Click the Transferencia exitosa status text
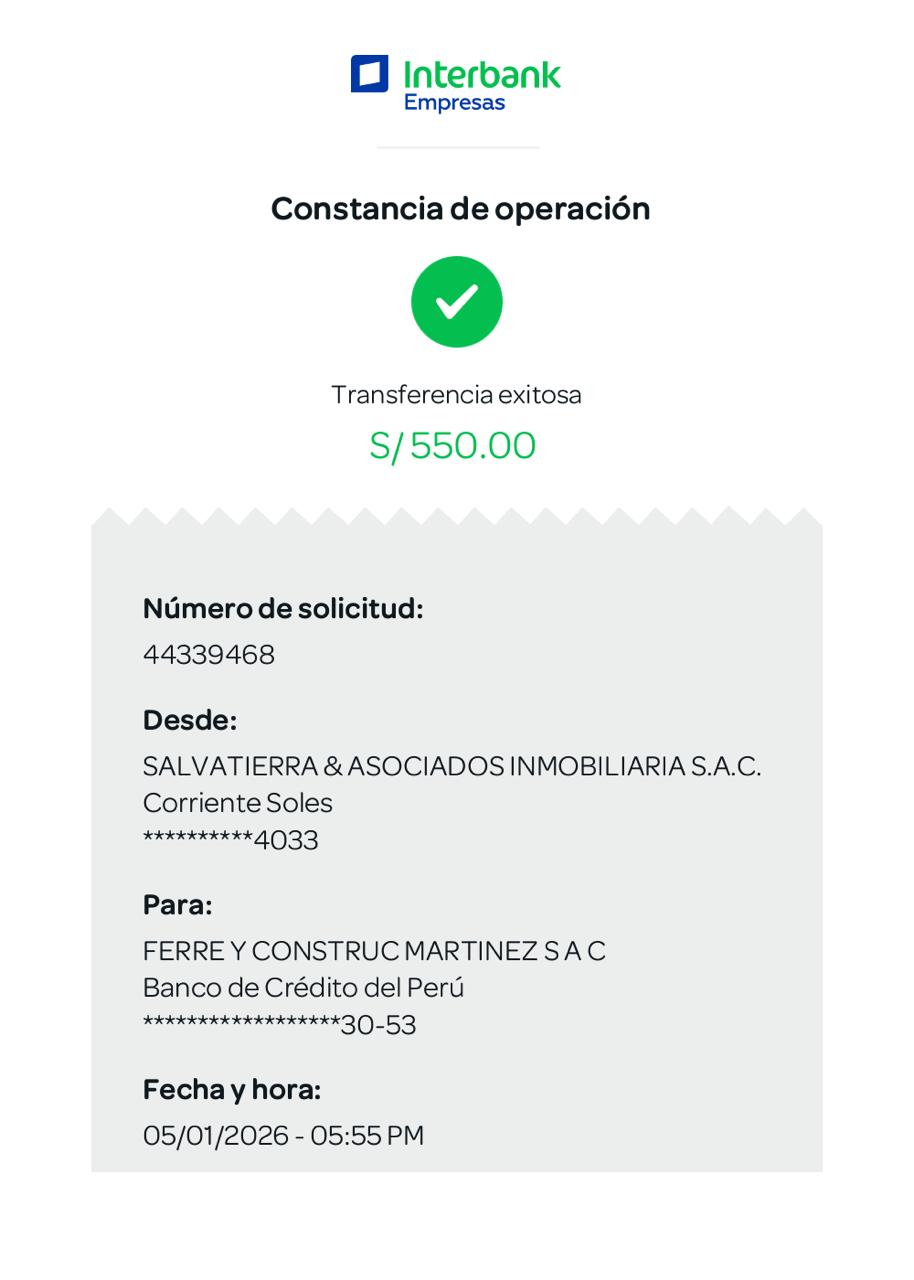 pos(456,394)
